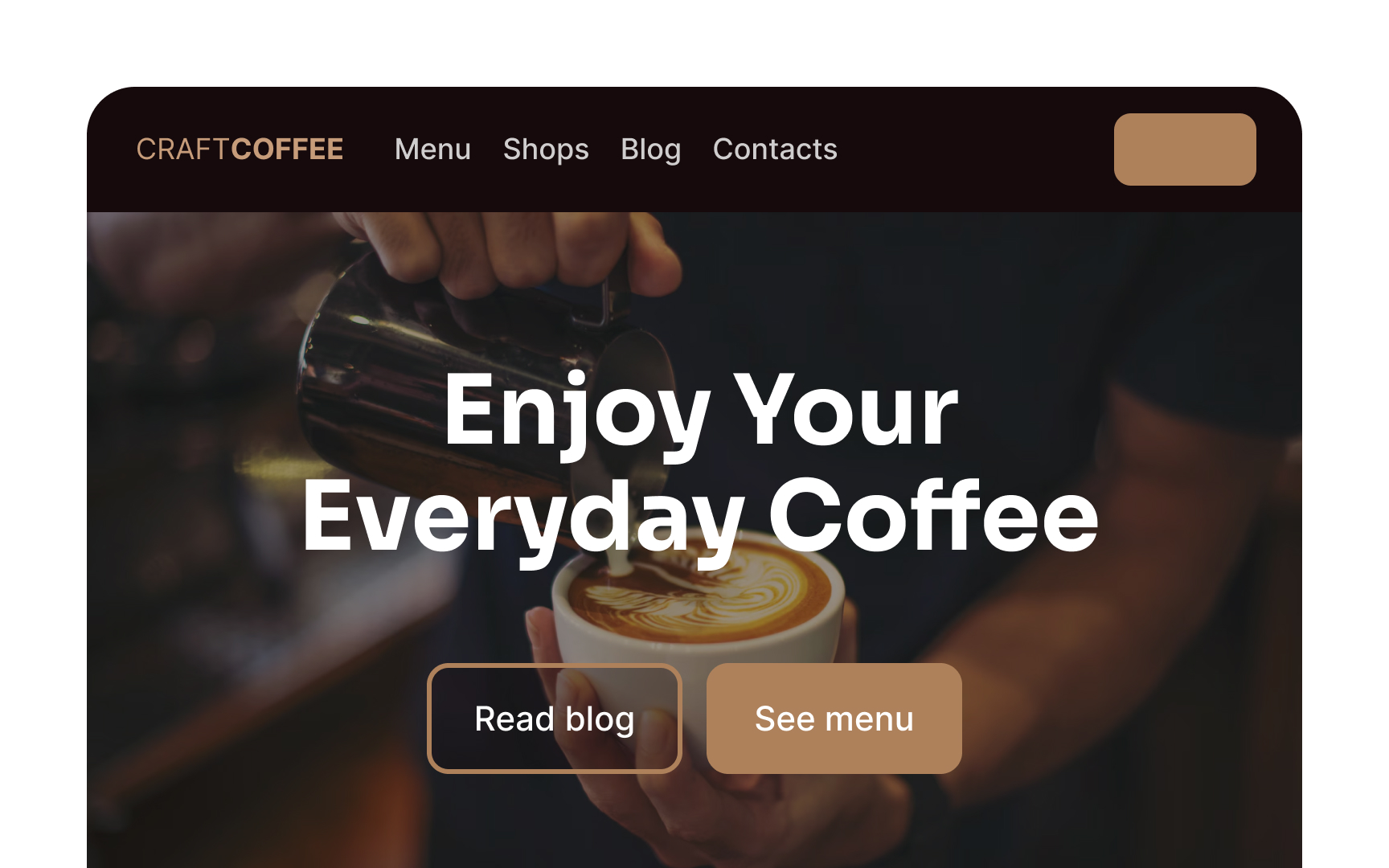Click the Enjoy Your headline line

(x=700, y=411)
